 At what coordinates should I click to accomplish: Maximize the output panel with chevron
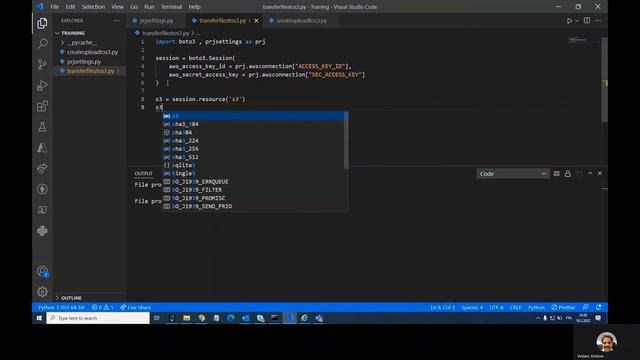590,173
